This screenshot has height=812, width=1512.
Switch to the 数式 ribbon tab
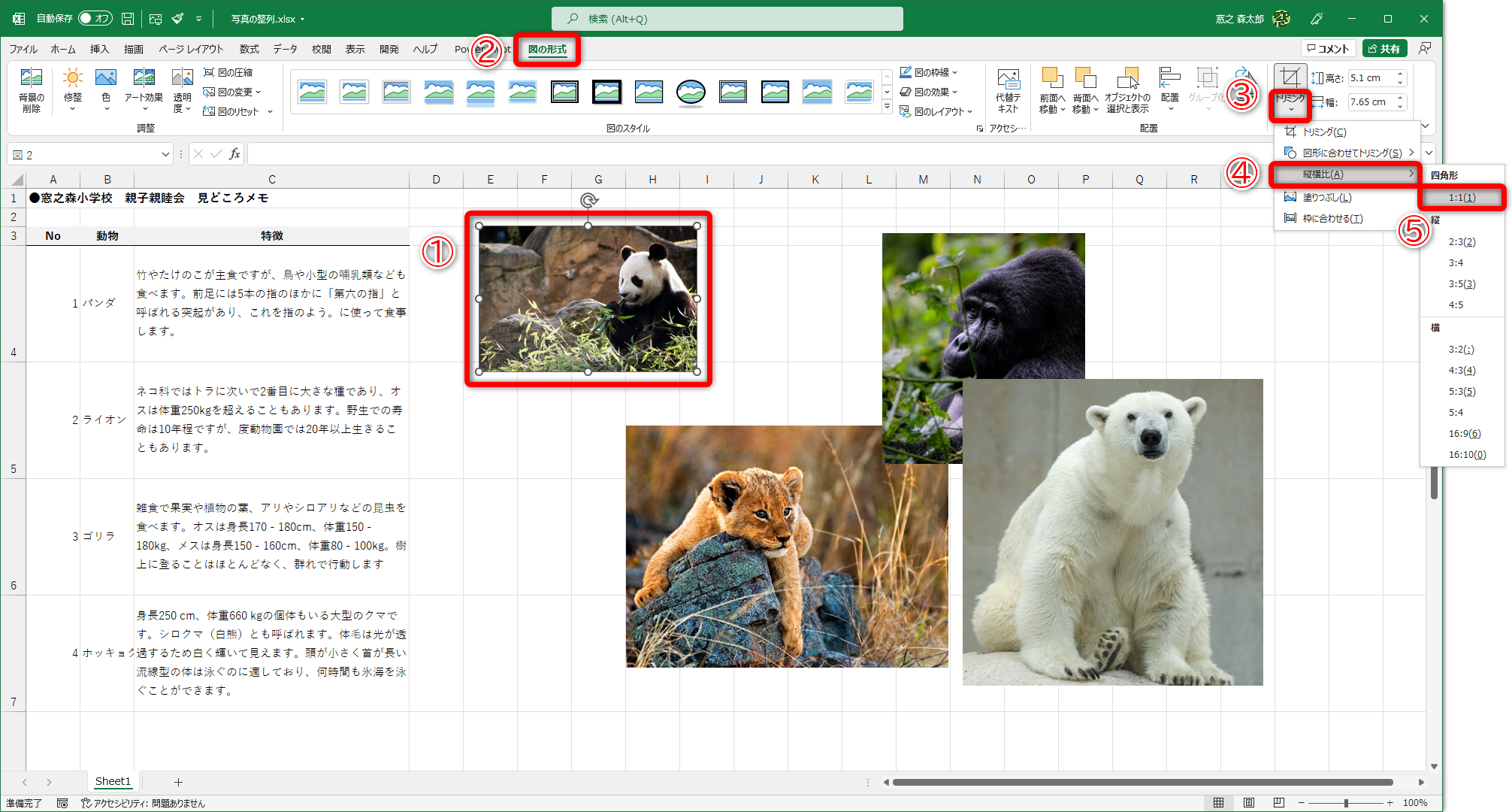click(249, 49)
